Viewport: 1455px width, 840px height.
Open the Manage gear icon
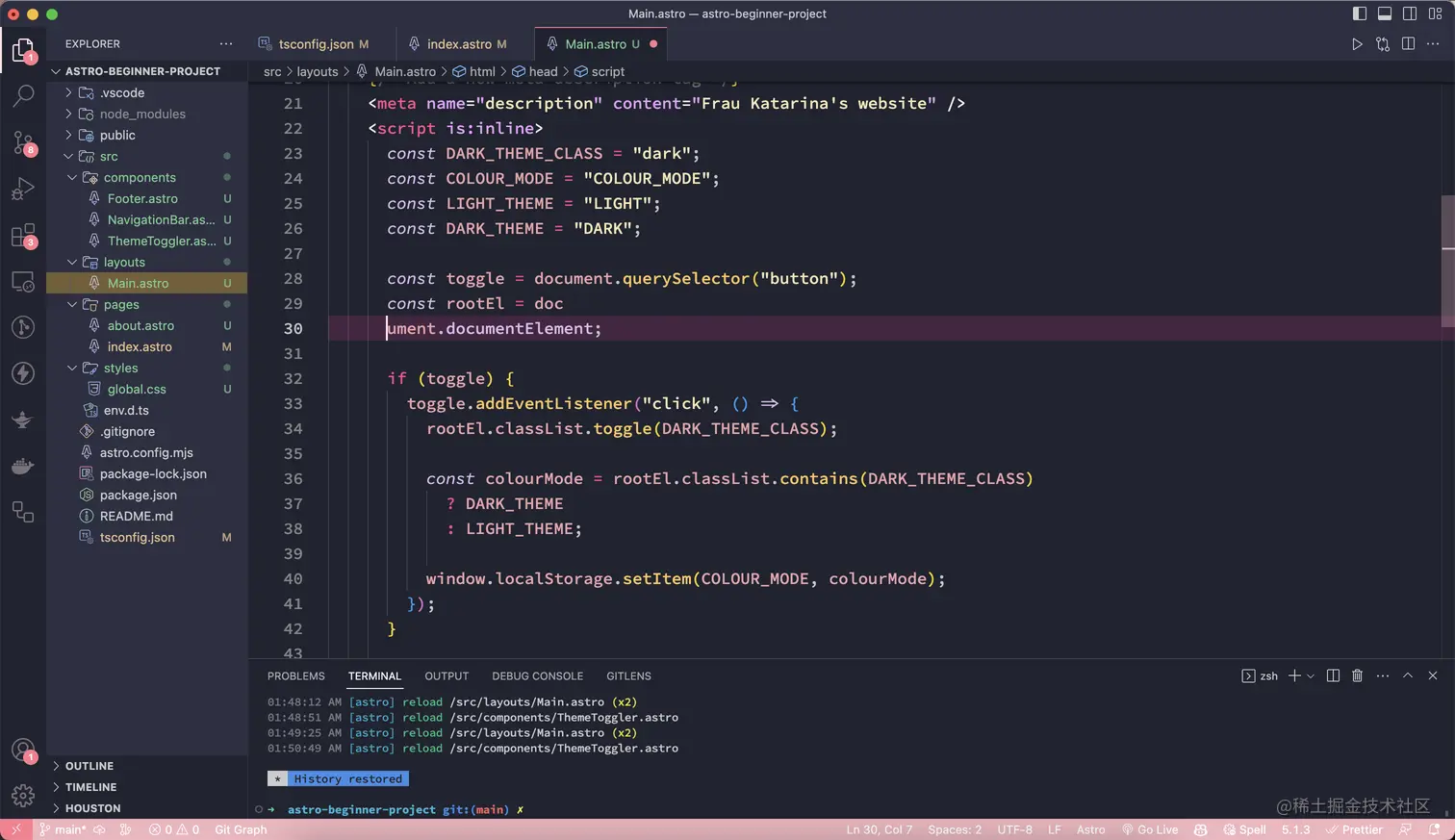click(23, 796)
